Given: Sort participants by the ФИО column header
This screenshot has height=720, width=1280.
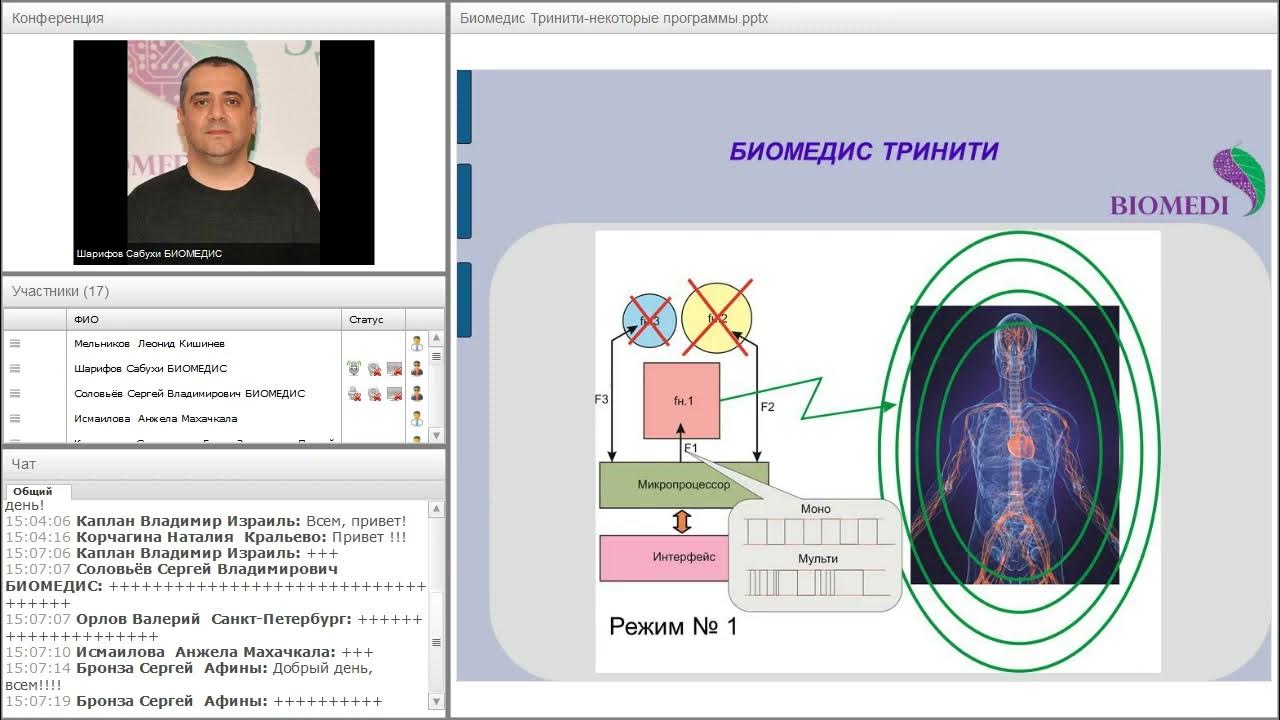Looking at the screenshot, I should pos(205,319).
